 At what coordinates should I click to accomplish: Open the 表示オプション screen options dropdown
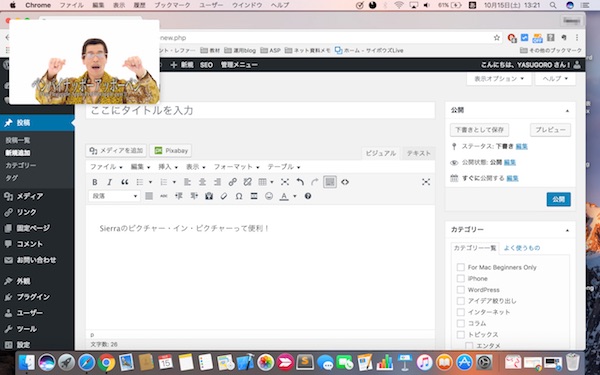(x=499, y=79)
